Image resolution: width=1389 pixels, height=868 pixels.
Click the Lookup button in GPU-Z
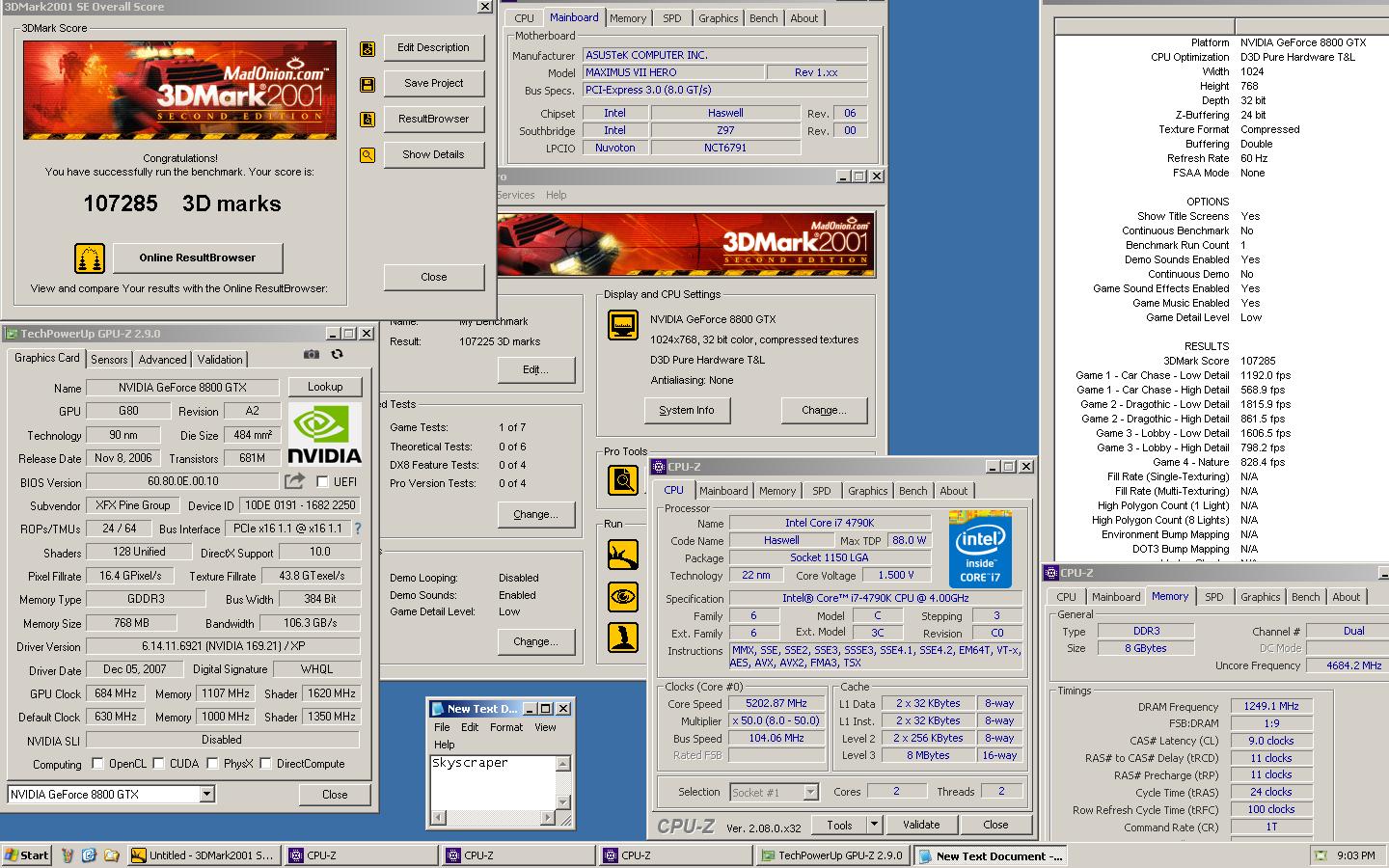(x=325, y=387)
